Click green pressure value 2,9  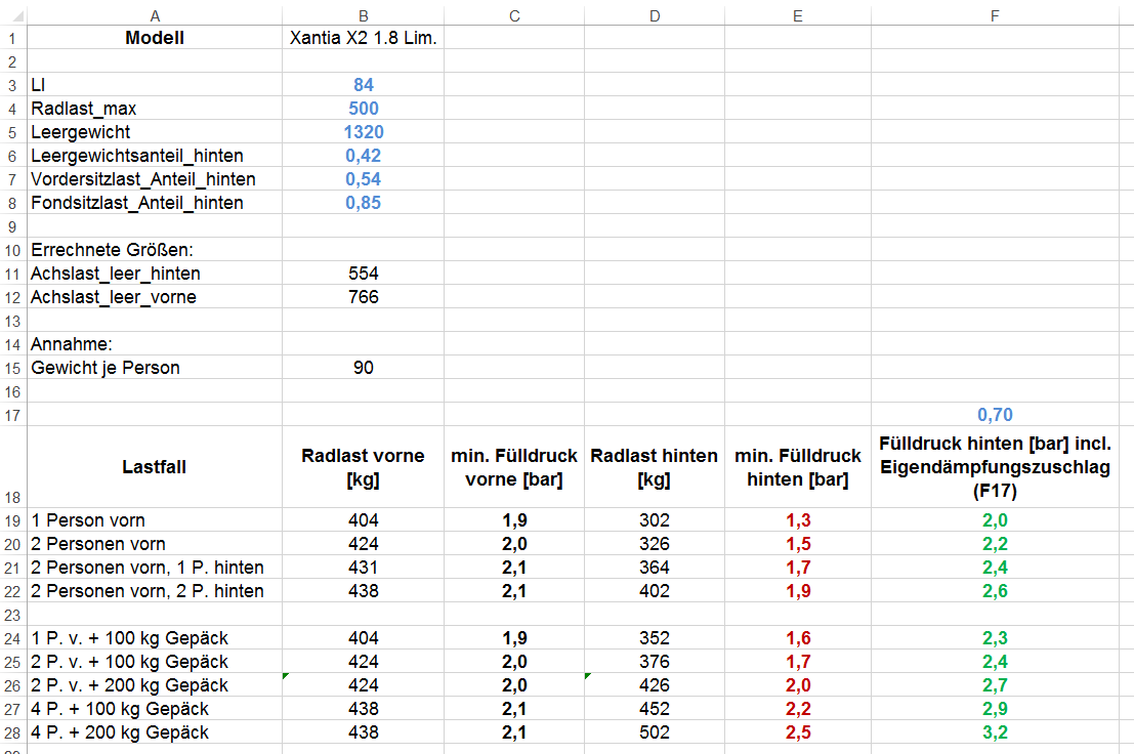[995, 708]
